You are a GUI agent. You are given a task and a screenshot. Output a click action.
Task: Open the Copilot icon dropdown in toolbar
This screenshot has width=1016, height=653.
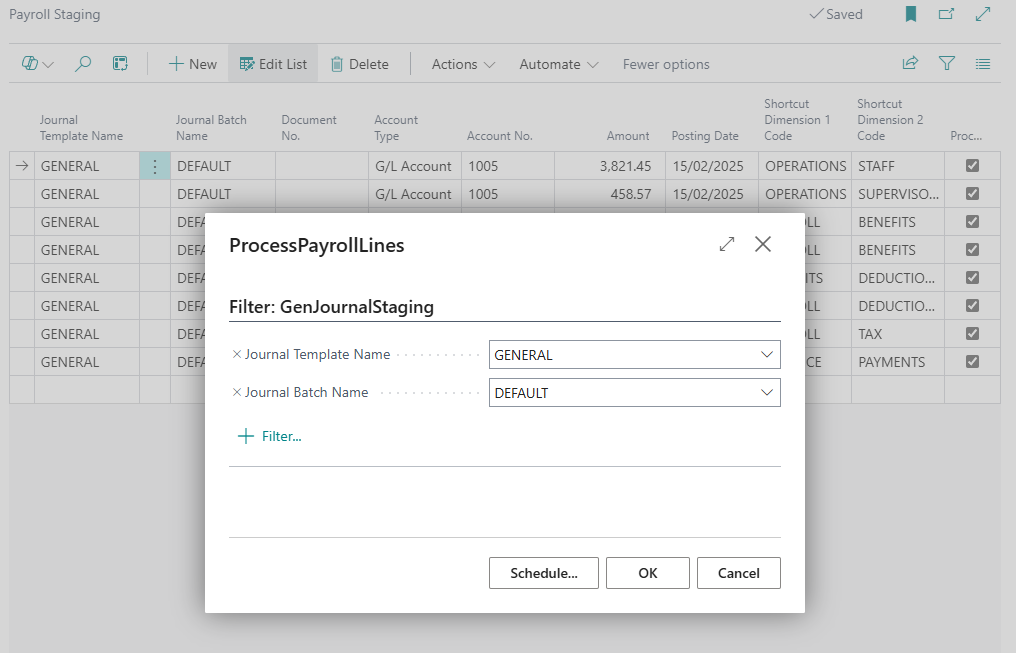click(x=38, y=63)
